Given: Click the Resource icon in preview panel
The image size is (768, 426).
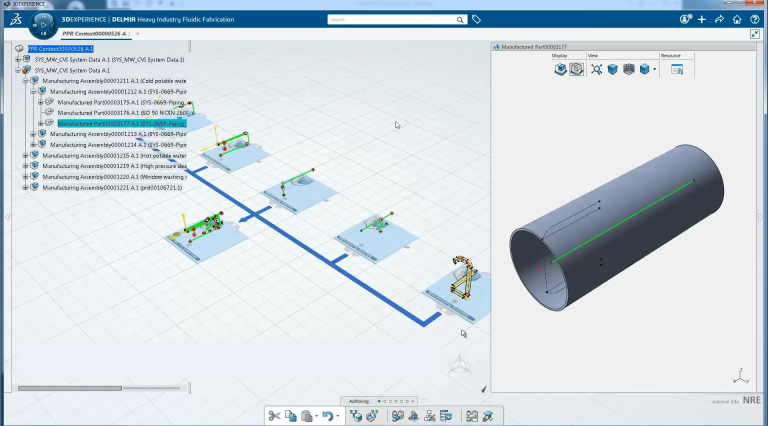Looking at the screenshot, I should [x=677, y=69].
